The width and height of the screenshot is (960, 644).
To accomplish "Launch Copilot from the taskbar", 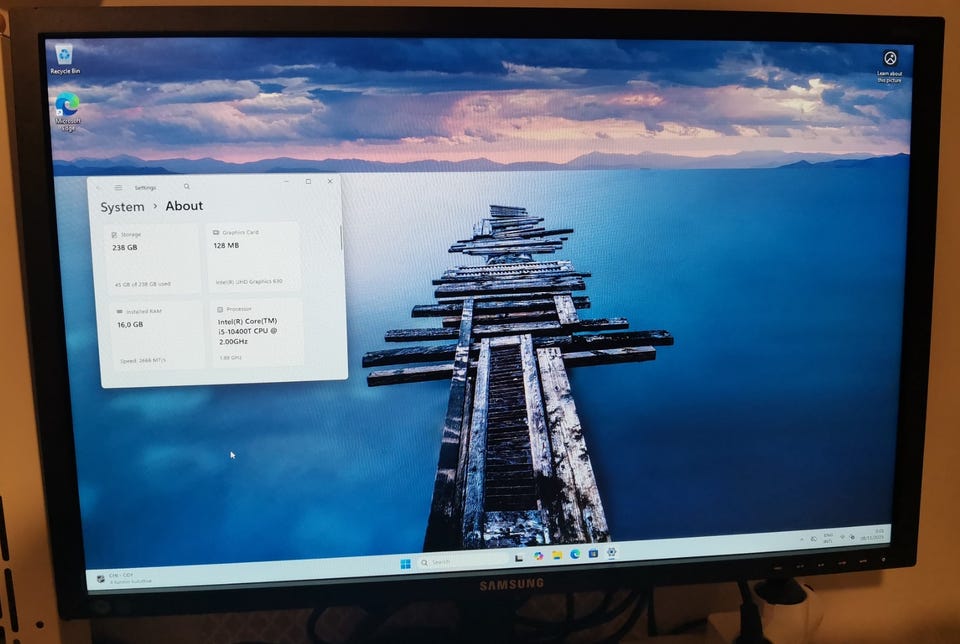I will [538, 556].
